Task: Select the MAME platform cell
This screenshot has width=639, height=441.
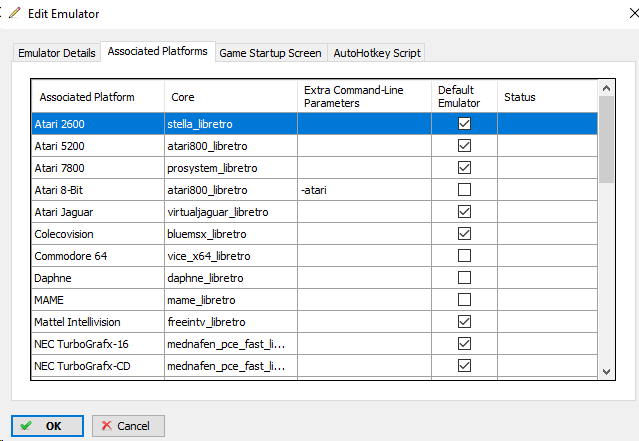Action: click(x=98, y=300)
